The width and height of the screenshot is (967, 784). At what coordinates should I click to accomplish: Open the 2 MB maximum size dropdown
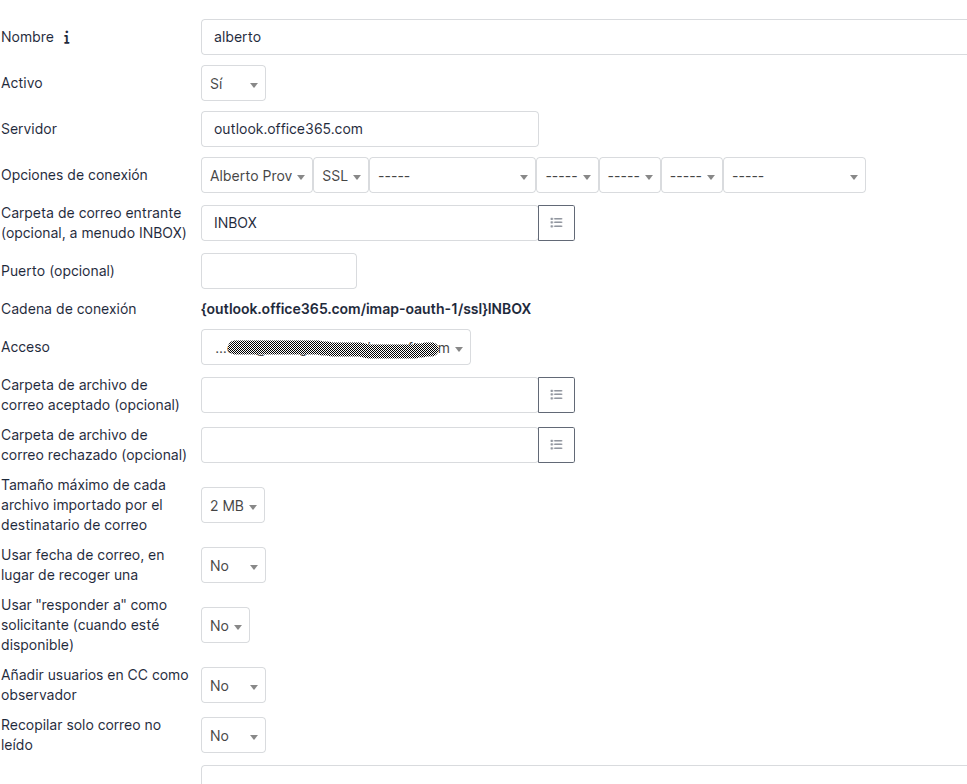pyautogui.click(x=232, y=505)
